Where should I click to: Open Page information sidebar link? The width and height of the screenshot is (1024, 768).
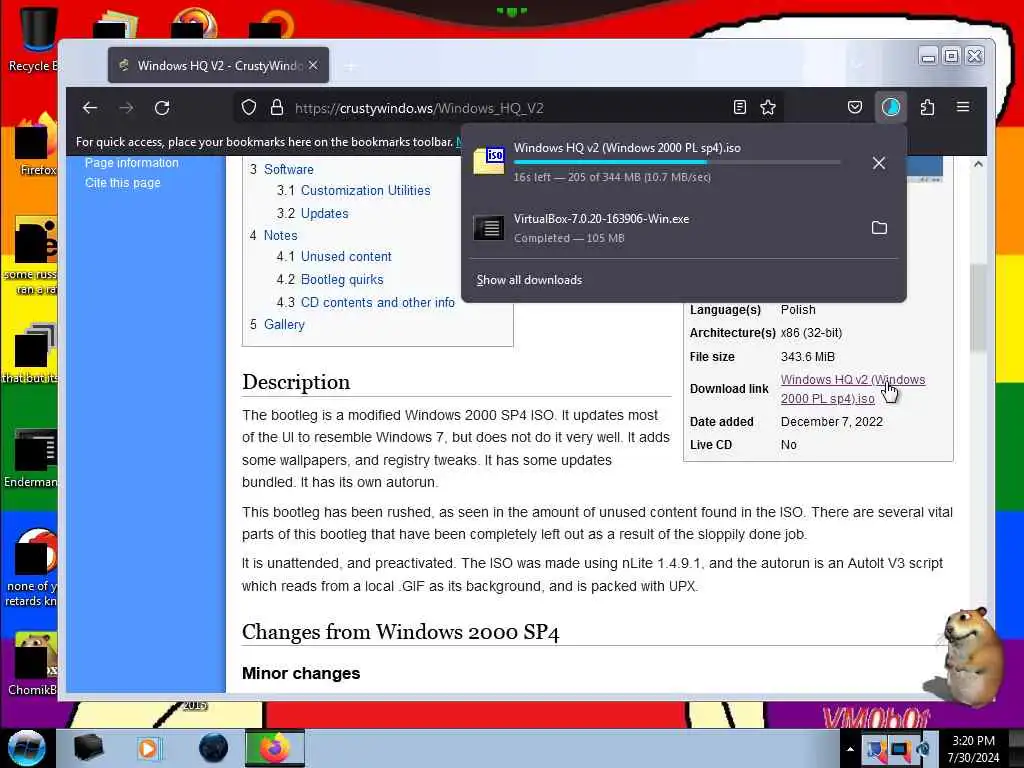coord(131,163)
